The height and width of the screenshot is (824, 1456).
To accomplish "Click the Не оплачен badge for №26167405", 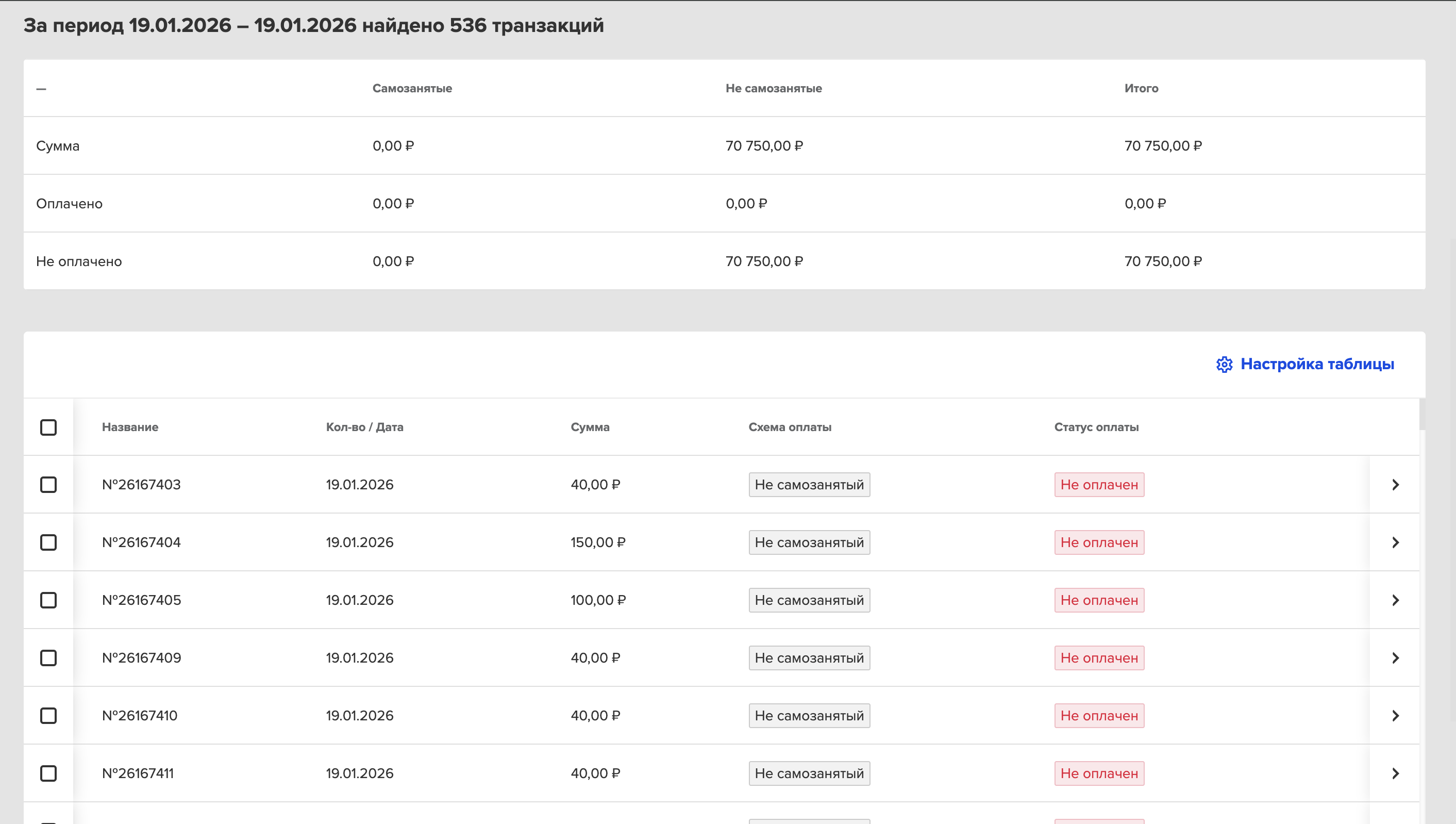I will point(1099,600).
